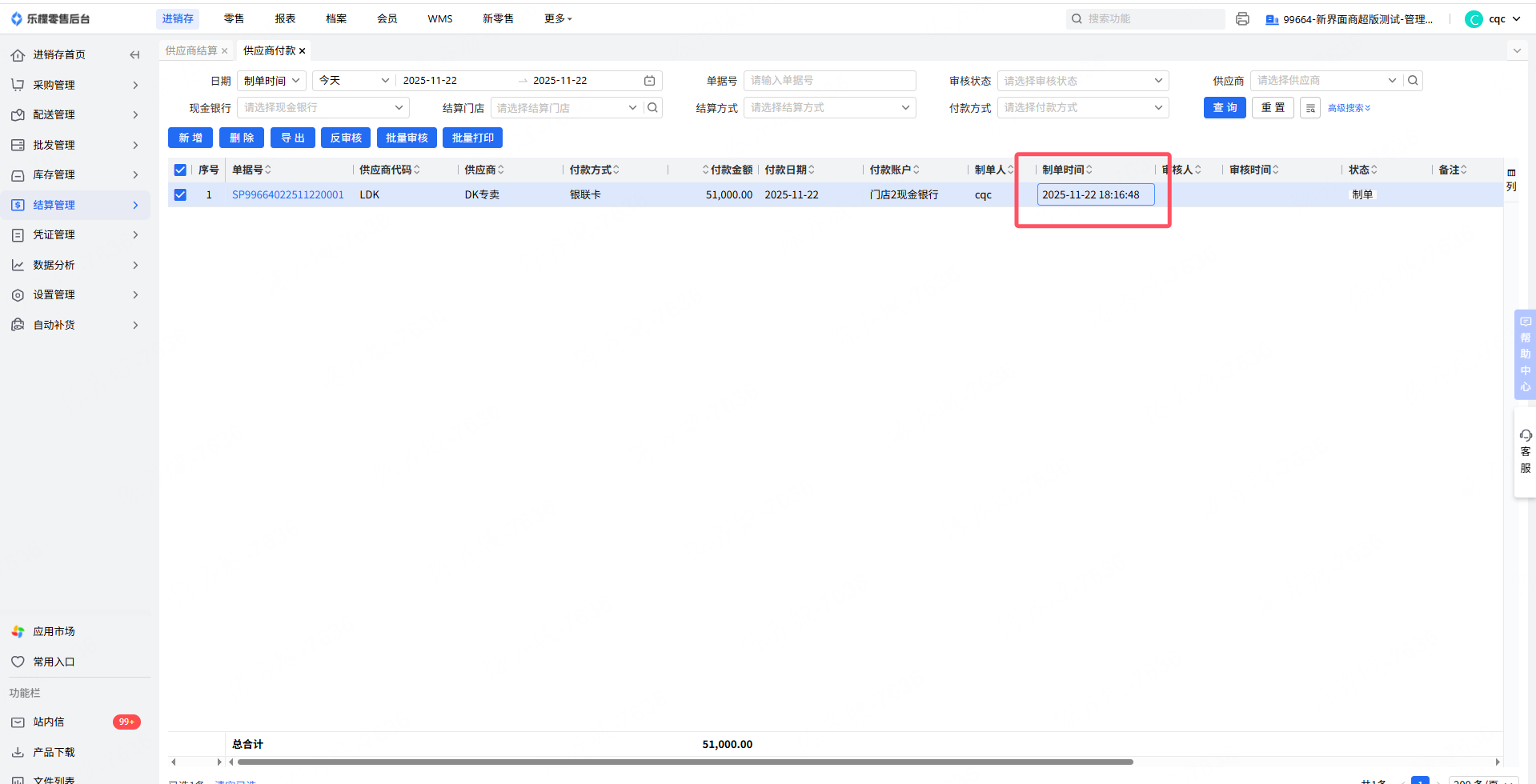Select the 进销存 top menu
Screen dimensions: 1536x784
(x=178, y=19)
